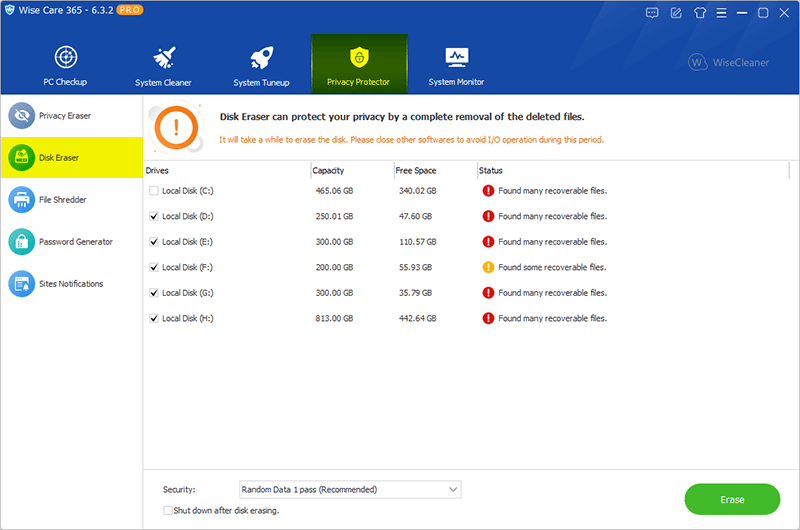Switch to the System Tuneup tab
The image size is (800, 530).
261,64
